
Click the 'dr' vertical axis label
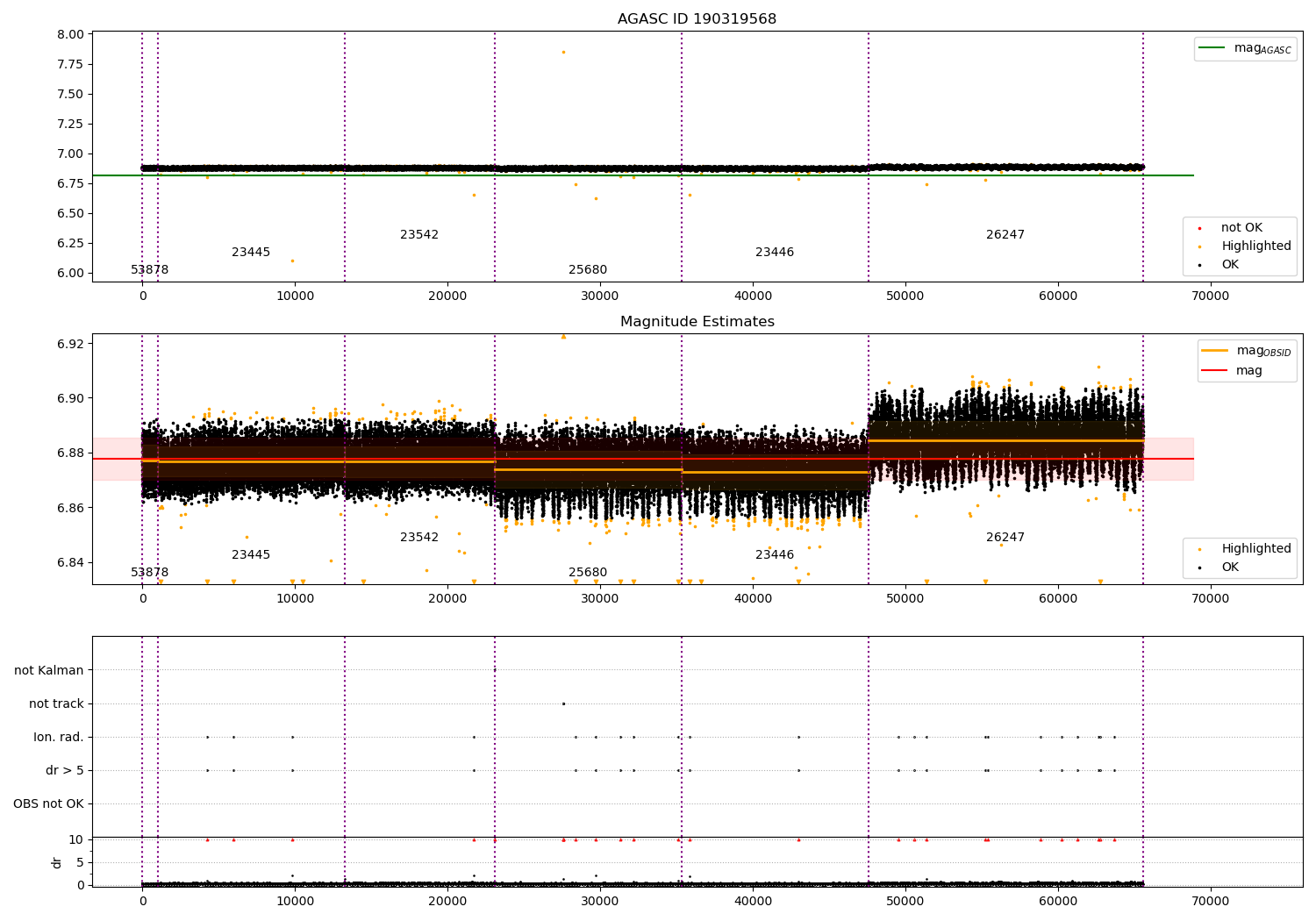click(57, 862)
